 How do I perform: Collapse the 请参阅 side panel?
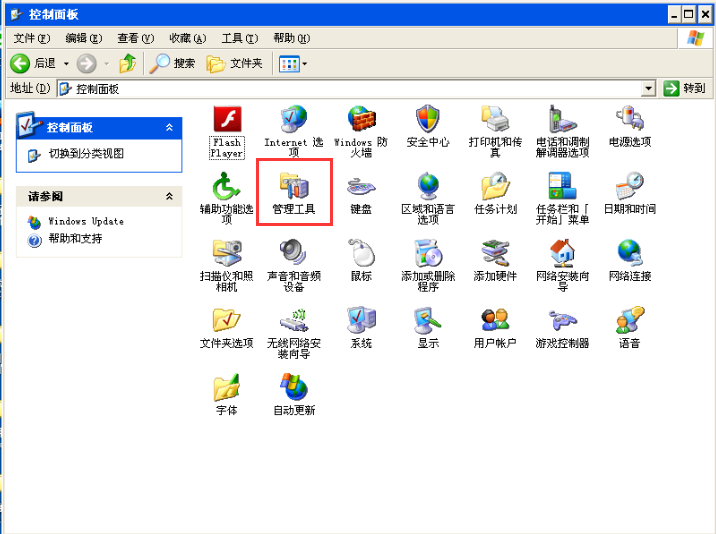[169, 196]
